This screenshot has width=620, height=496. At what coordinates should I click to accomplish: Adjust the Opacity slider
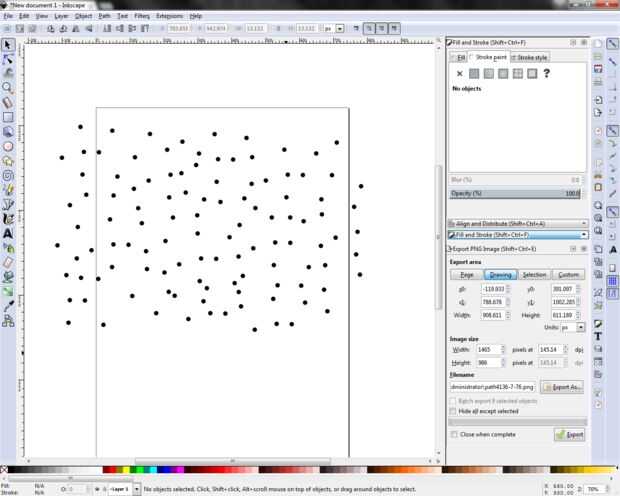(516, 193)
